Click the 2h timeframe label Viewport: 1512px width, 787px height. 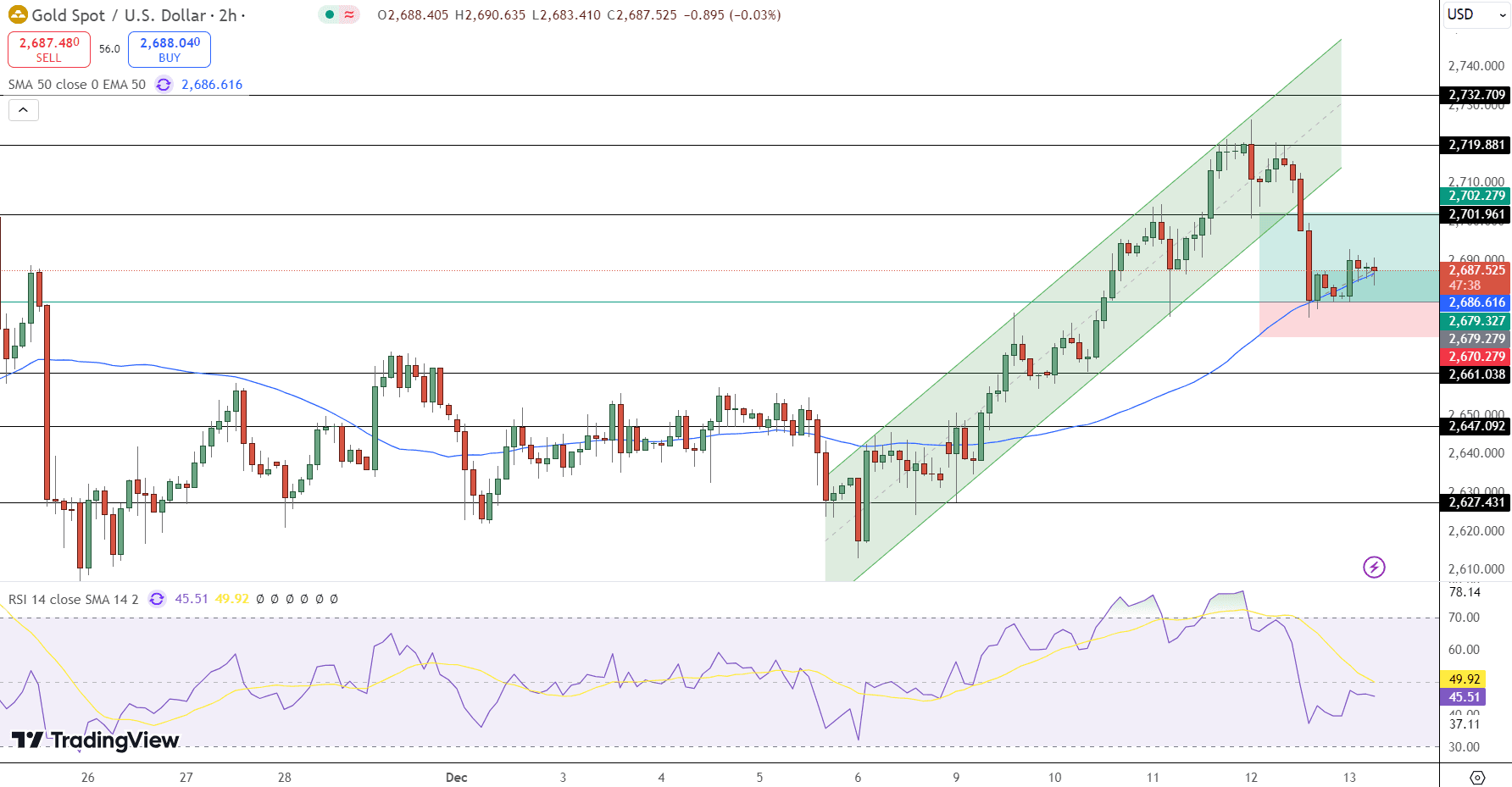228,15
